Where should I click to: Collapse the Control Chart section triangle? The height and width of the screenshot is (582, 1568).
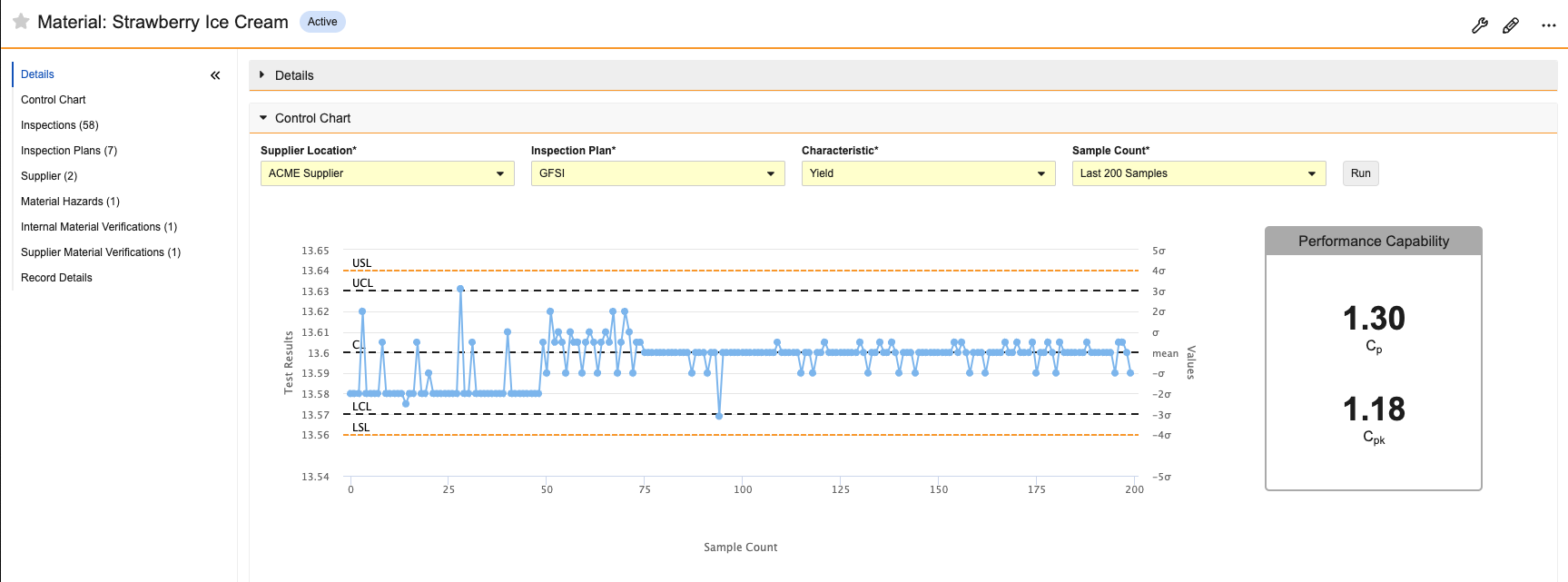click(x=263, y=118)
